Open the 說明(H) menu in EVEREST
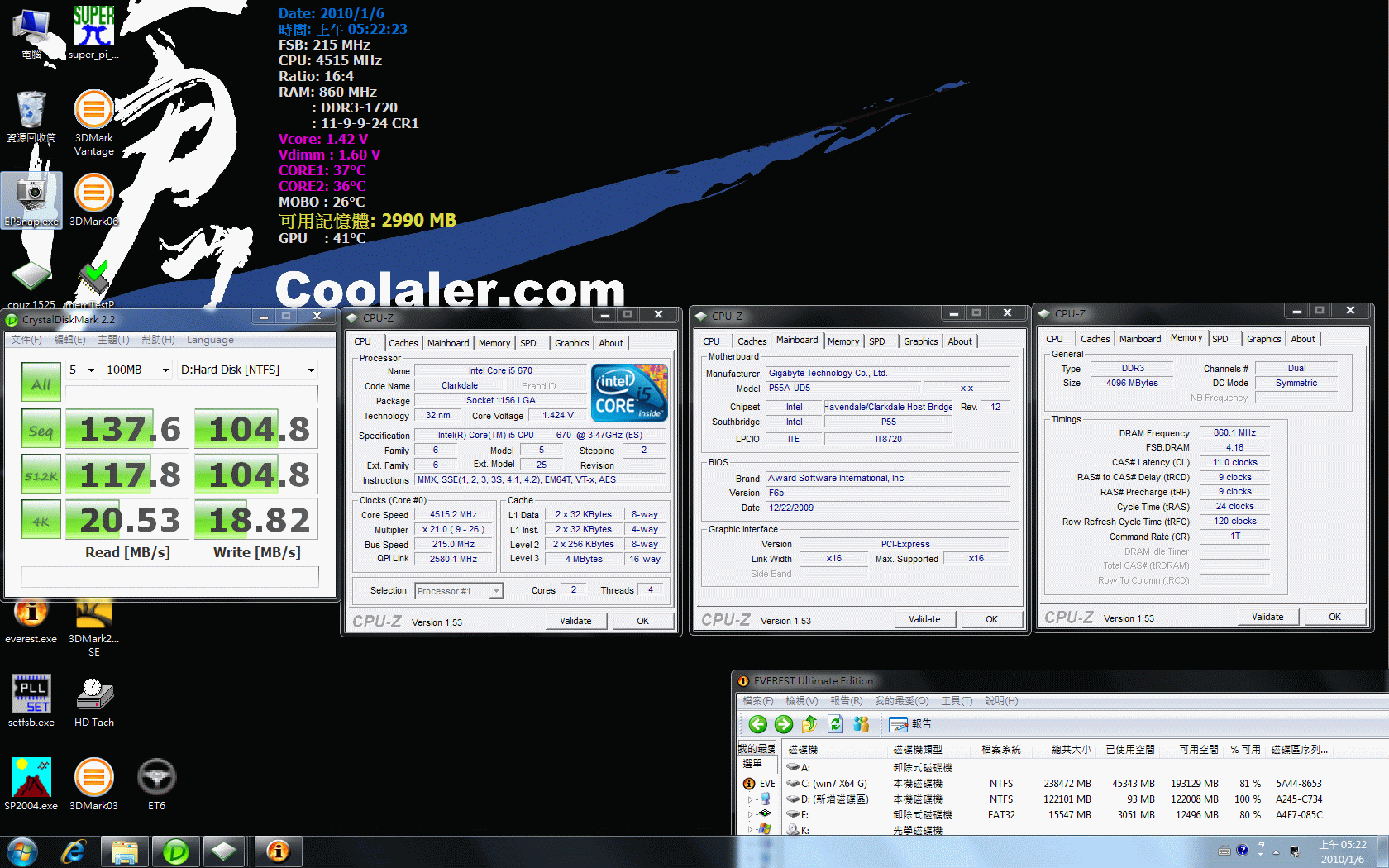The image size is (1389, 868). click(1001, 701)
